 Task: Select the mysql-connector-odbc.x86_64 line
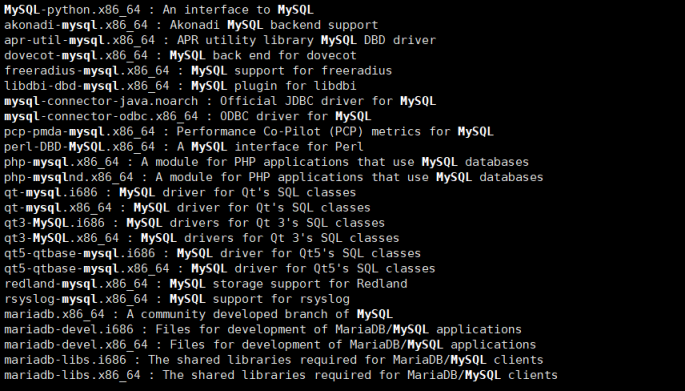[x=188, y=117]
